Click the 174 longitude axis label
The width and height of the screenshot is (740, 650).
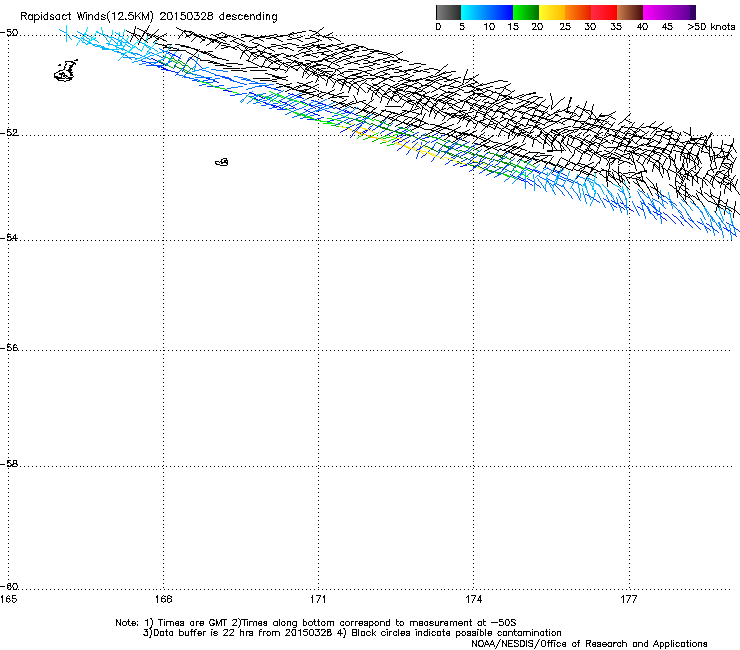coord(473,599)
